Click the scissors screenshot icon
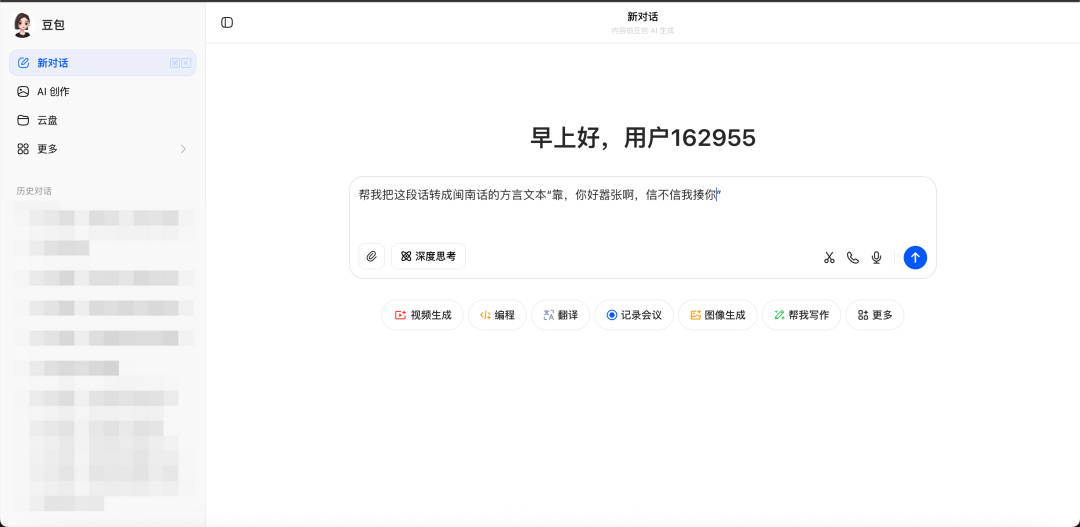 (829, 258)
